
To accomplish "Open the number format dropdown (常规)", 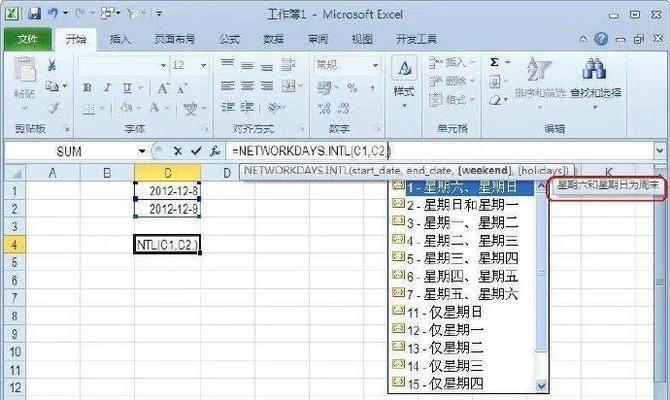I will (x=375, y=65).
